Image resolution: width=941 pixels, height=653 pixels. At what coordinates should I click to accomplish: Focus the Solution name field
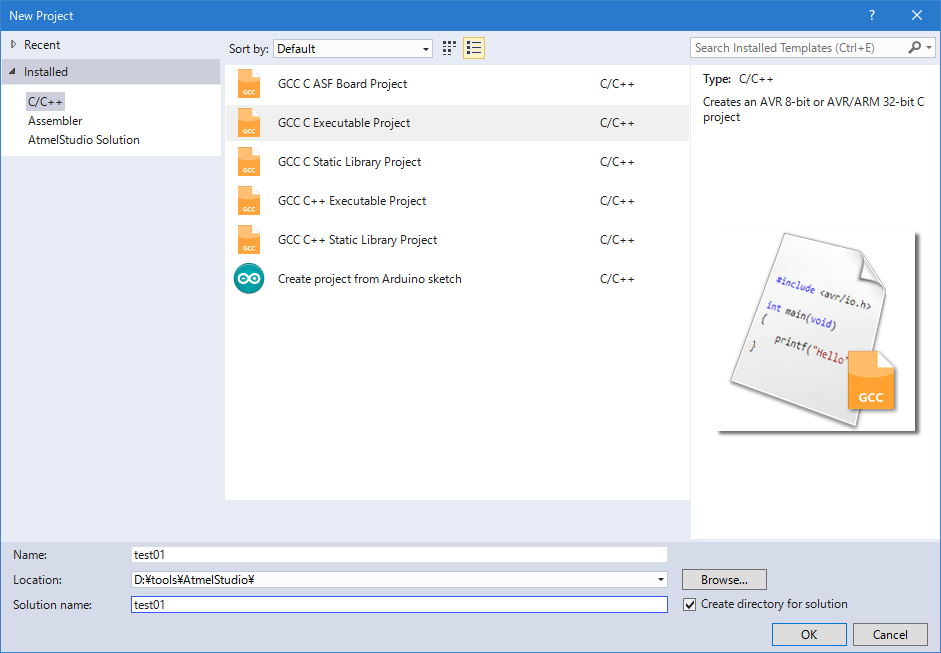399,604
